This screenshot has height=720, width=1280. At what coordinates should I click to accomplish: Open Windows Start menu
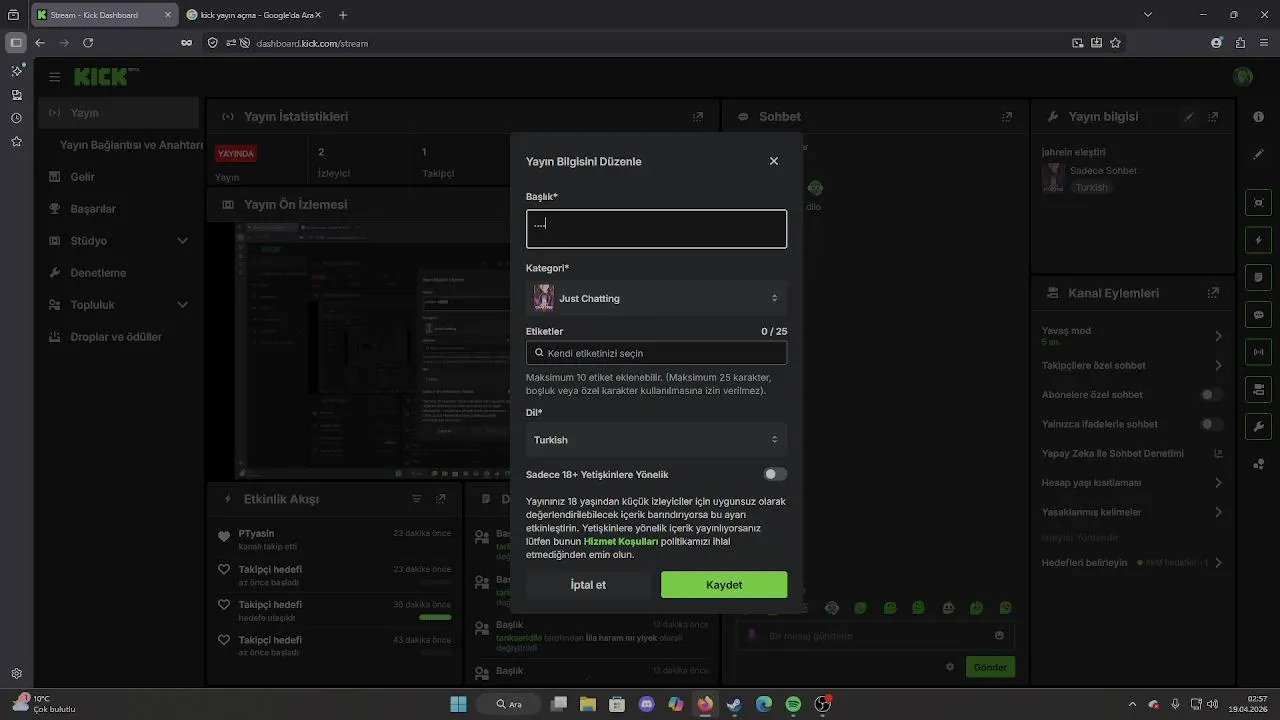tap(458, 704)
